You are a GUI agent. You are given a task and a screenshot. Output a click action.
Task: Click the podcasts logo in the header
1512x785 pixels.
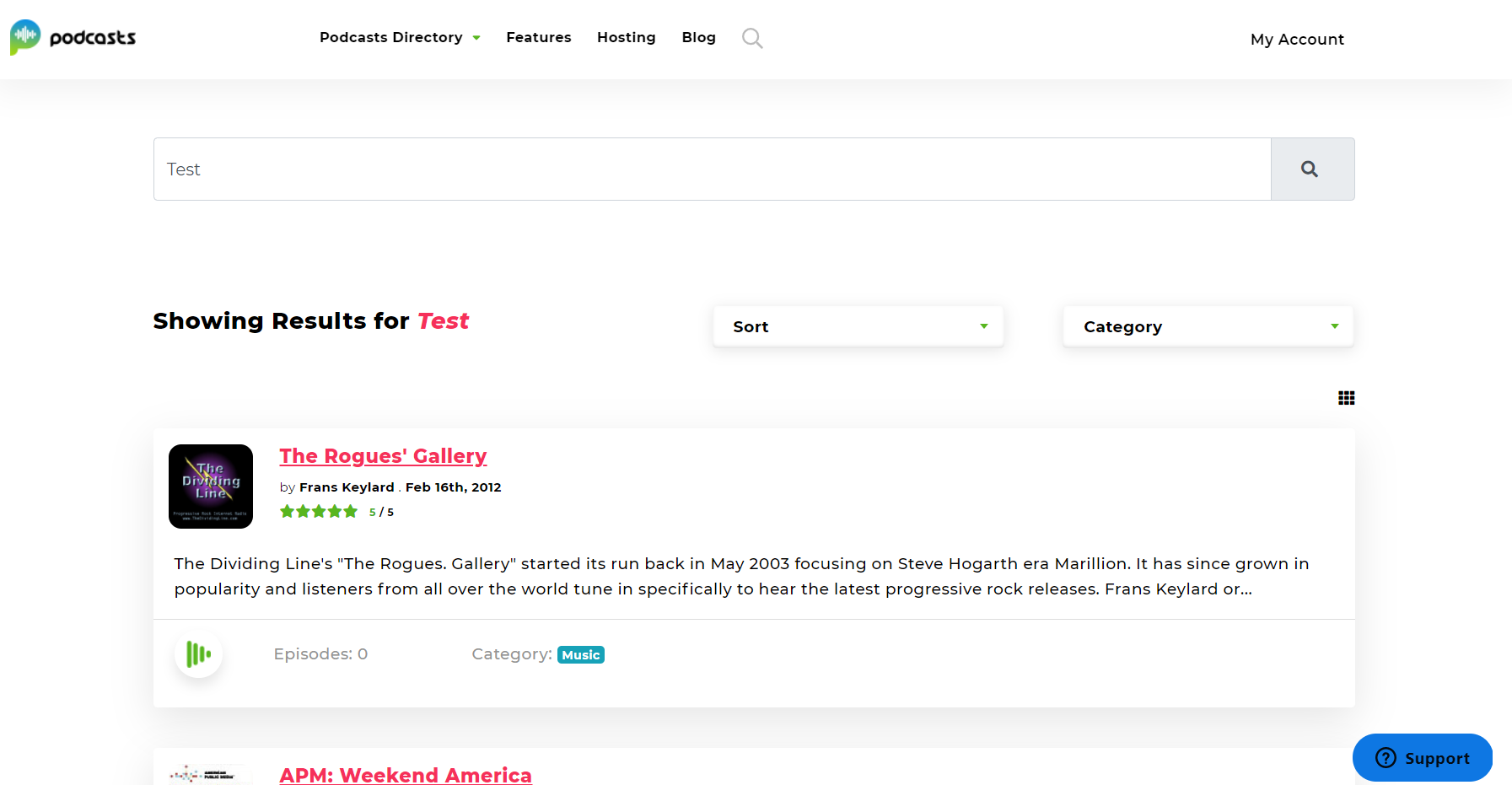click(73, 37)
